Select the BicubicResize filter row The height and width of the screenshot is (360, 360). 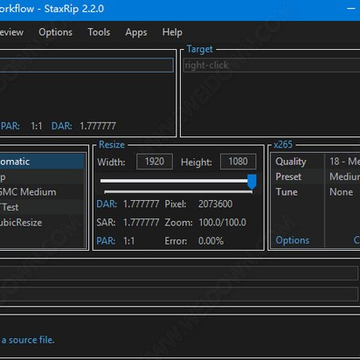(42, 222)
